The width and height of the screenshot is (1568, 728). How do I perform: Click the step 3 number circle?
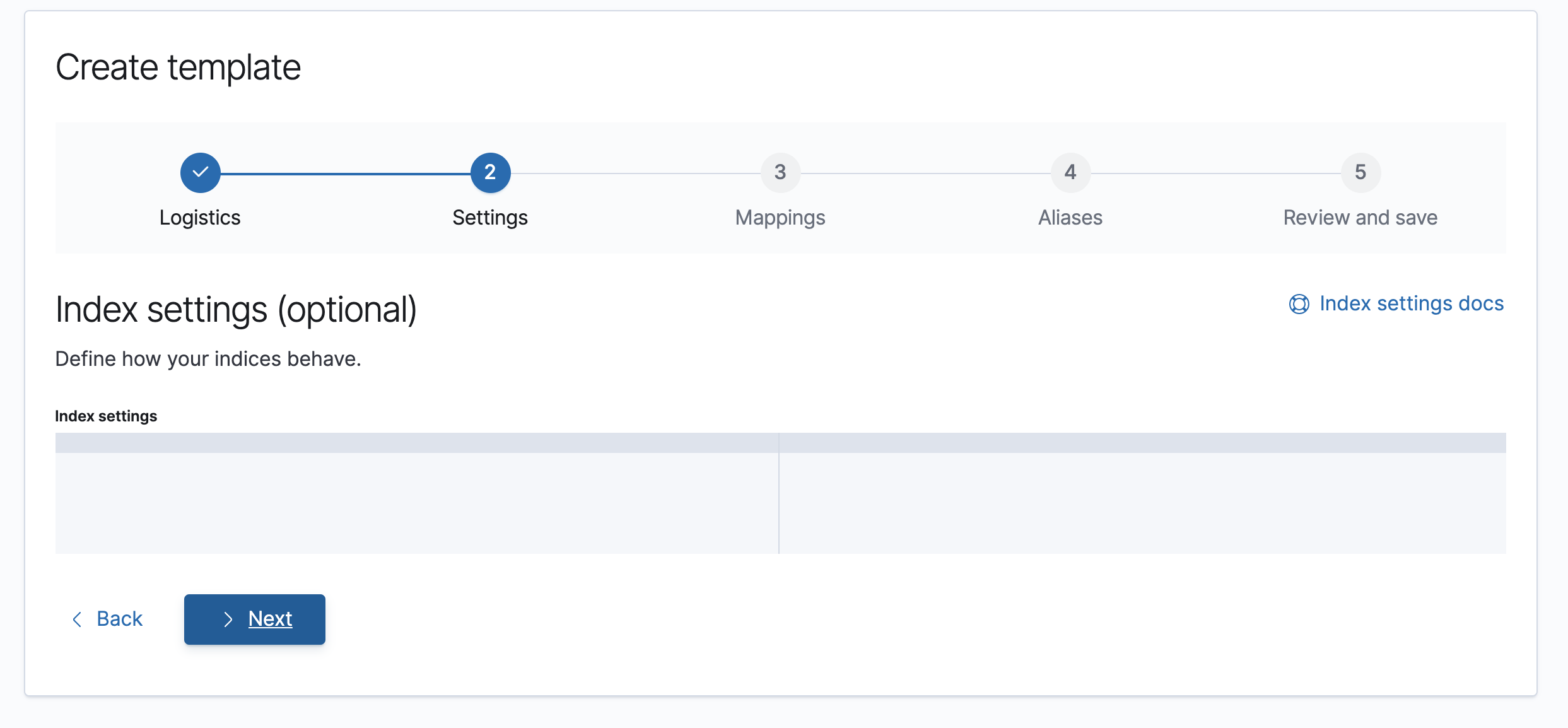[x=780, y=172]
